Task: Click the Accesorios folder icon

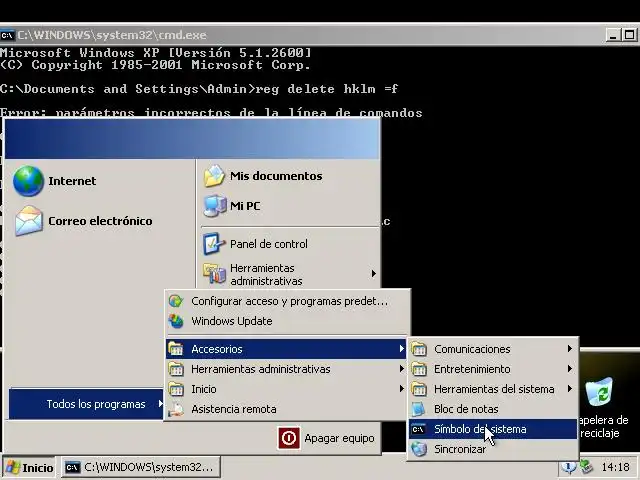Action: 176,349
